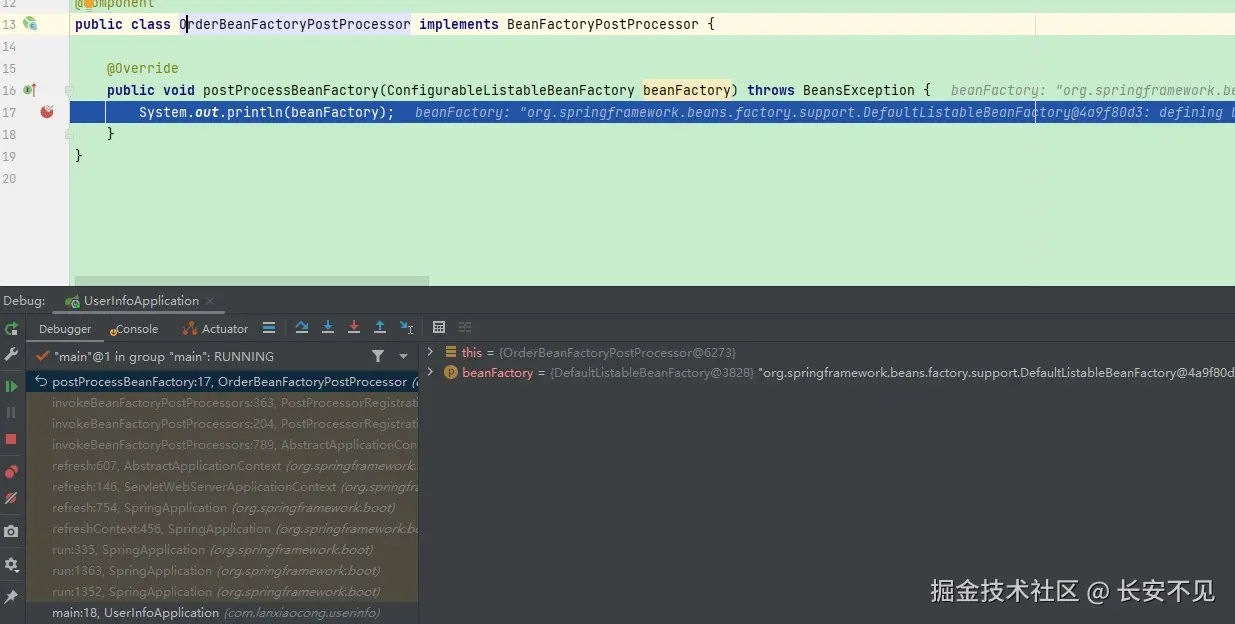Pause program execution in debug sidebar
This screenshot has width=1235, height=624.
click(11, 412)
